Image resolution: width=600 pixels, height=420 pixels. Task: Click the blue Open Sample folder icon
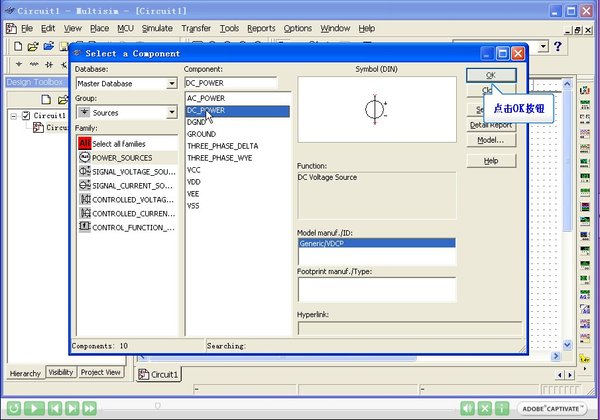[49, 46]
